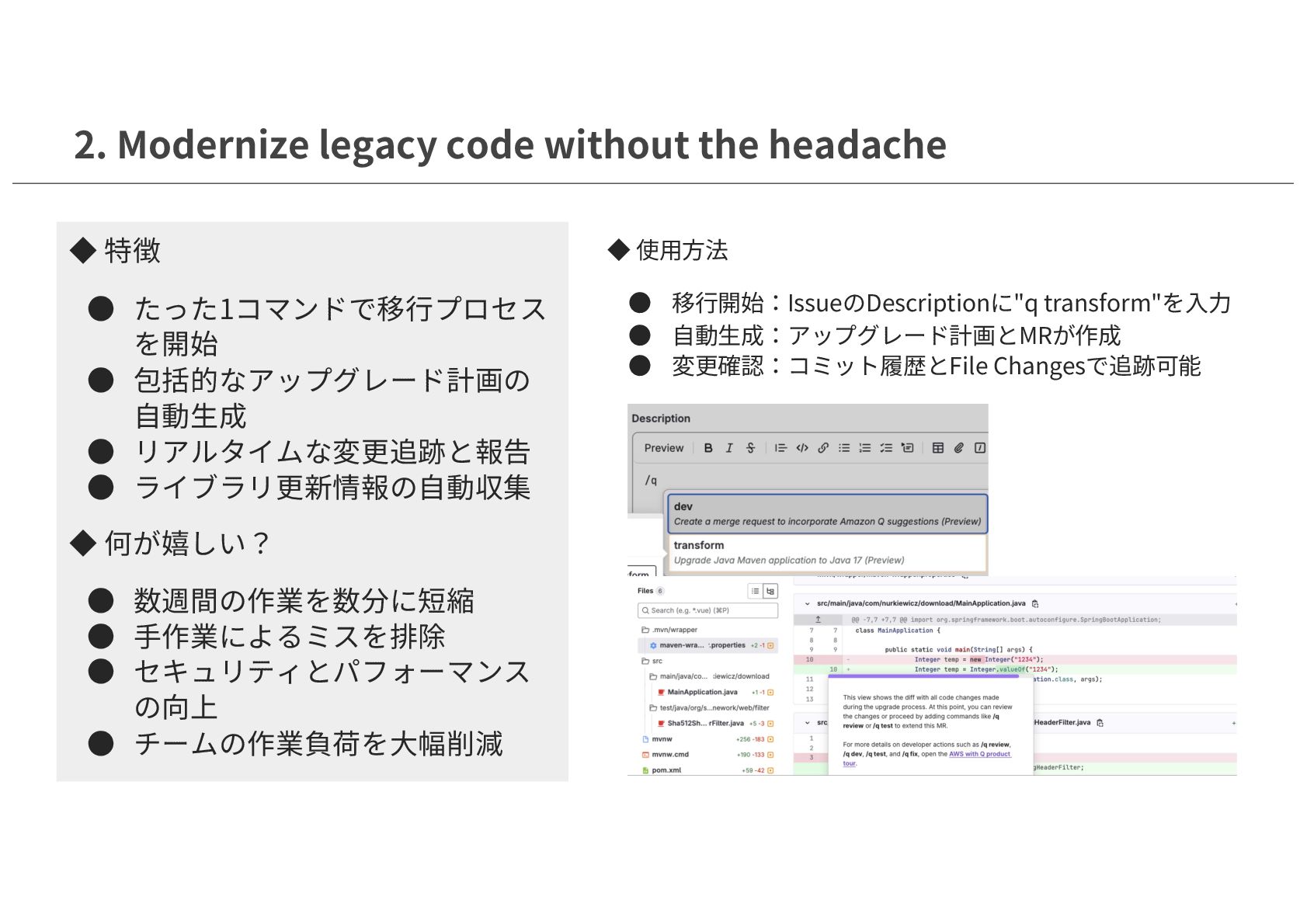Insert a table using the table icon
The width and height of the screenshot is (1307, 924).
coord(938,448)
